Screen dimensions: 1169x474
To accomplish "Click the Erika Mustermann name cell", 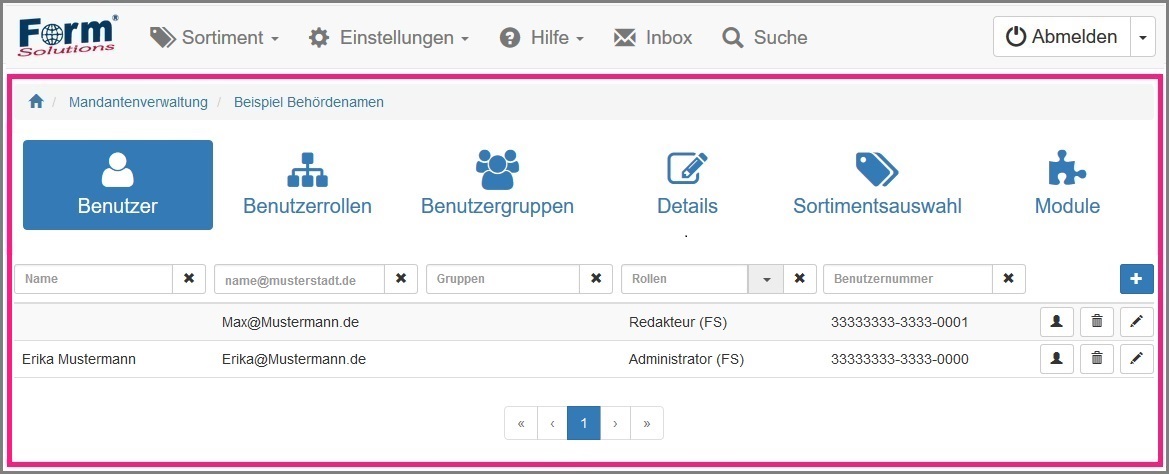I will [x=79, y=359].
